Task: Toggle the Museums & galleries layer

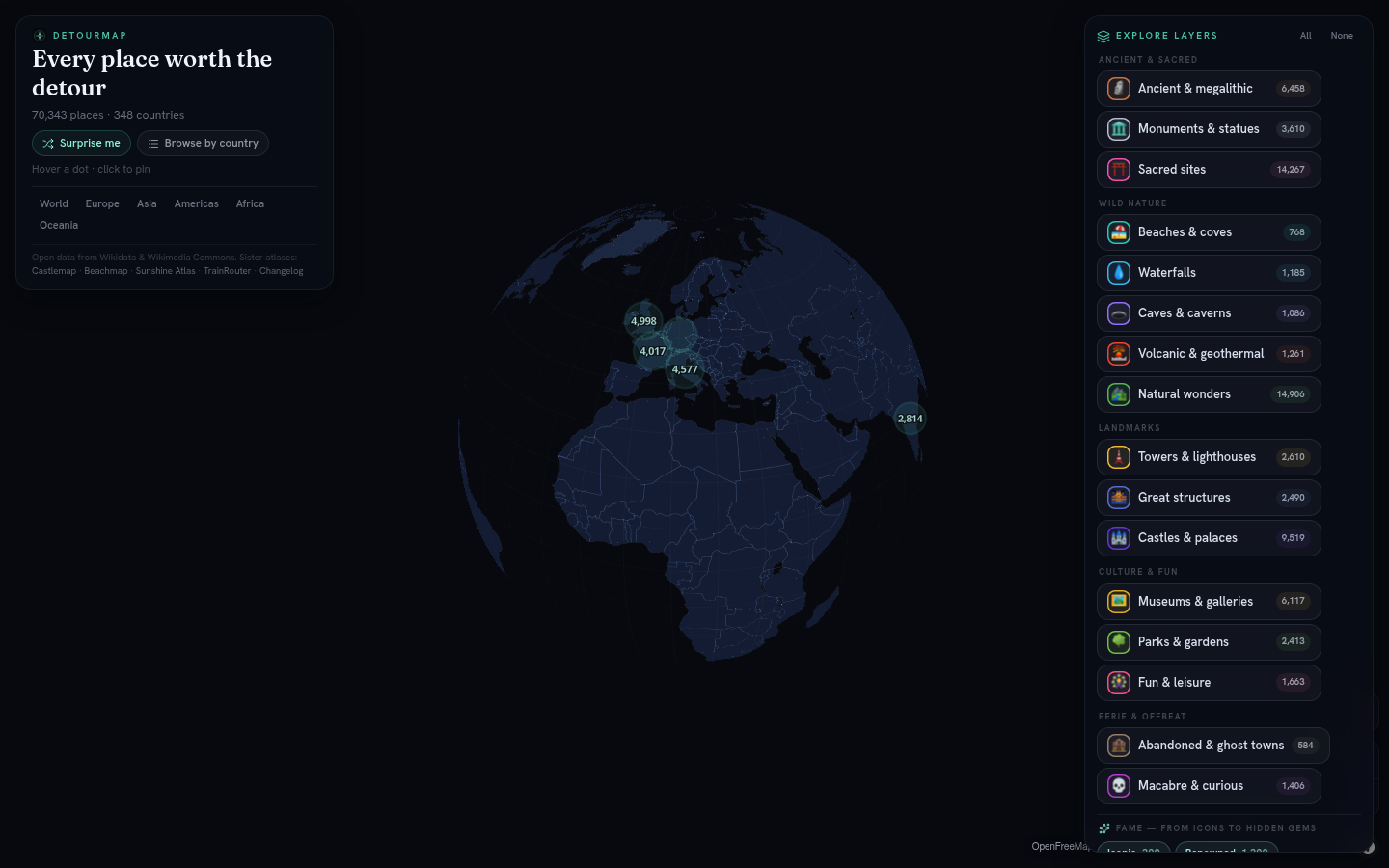Action: [1209, 602]
